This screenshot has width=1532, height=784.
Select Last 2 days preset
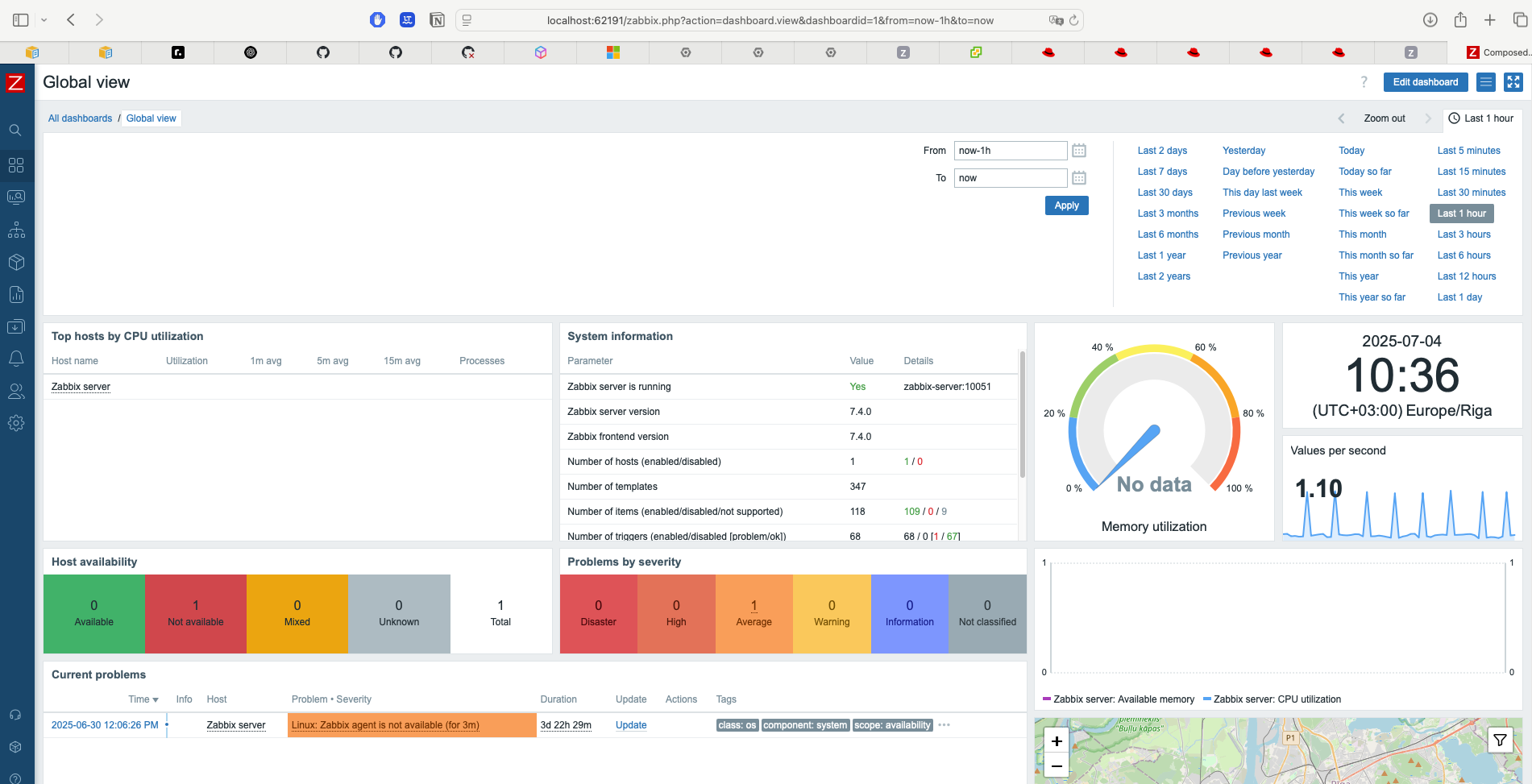coord(1162,151)
